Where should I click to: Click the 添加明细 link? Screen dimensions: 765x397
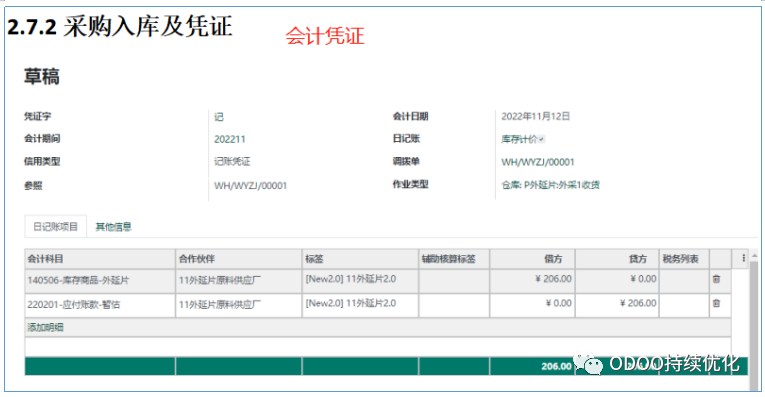coord(45,327)
